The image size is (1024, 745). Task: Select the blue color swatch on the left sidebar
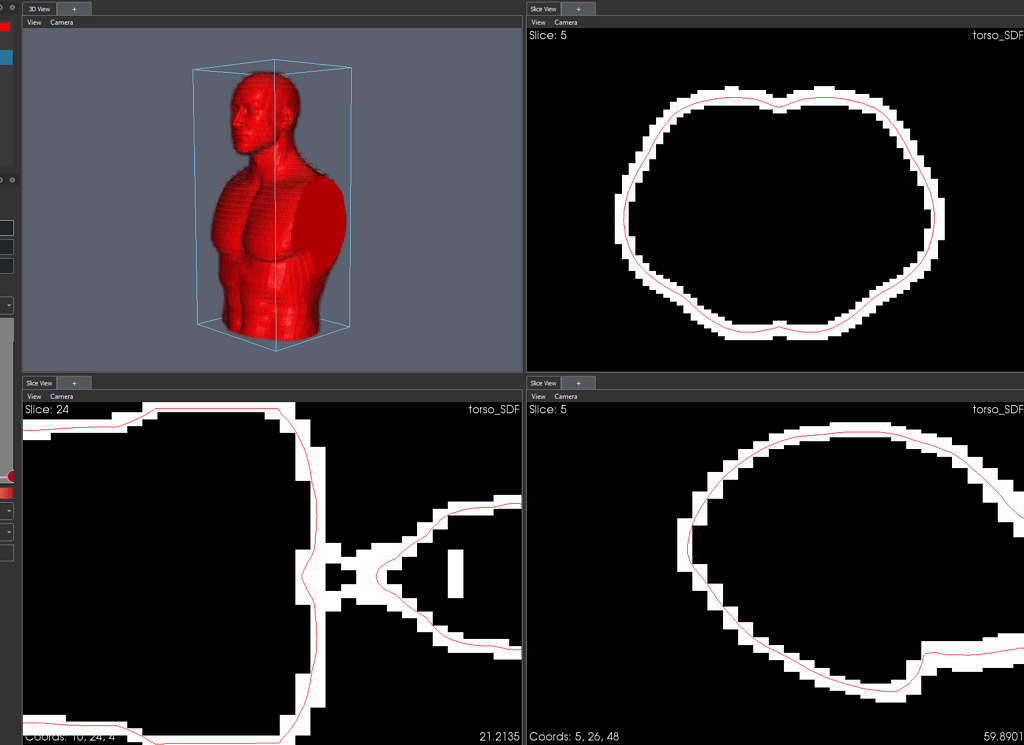[x=7, y=56]
